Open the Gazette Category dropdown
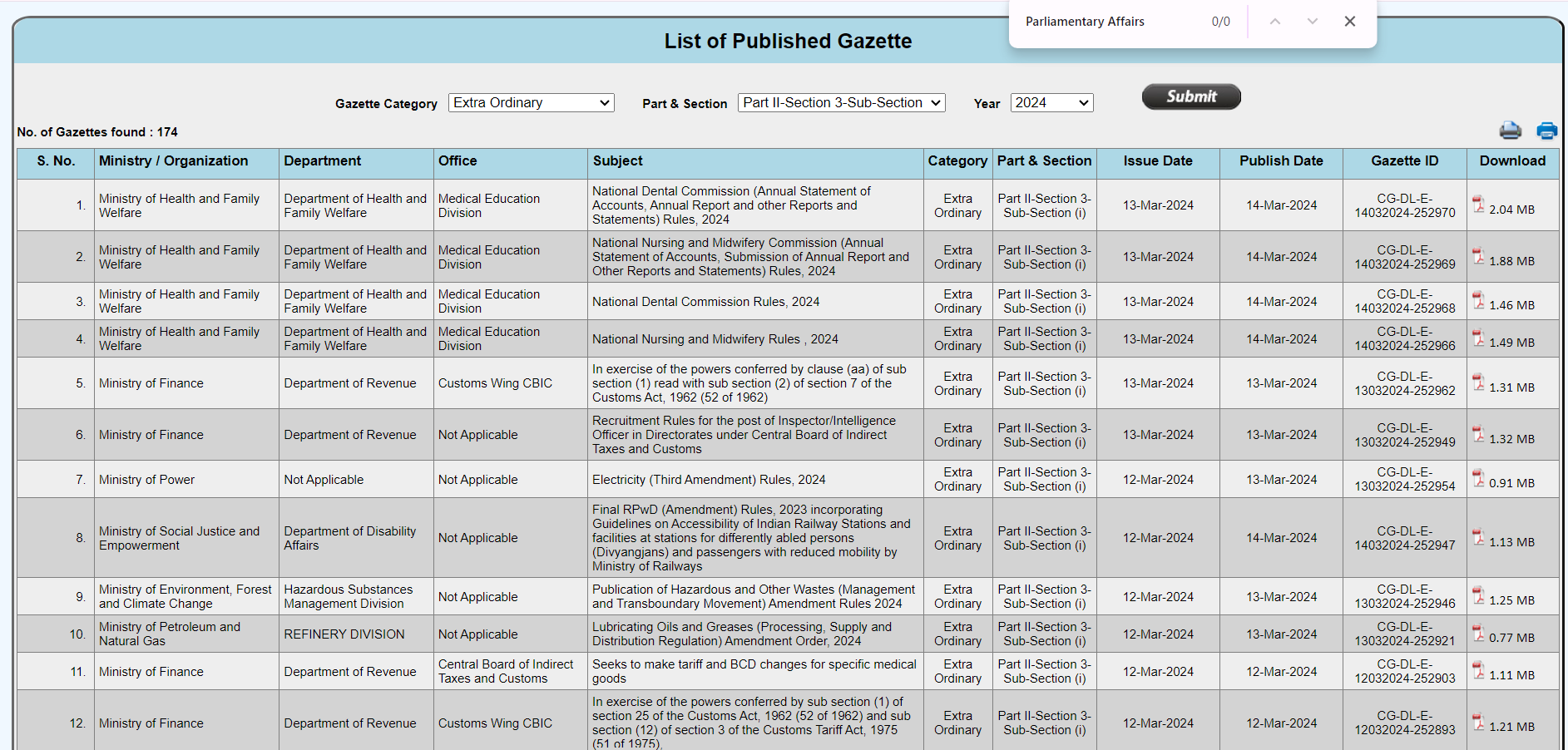The height and width of the screenshot is (750, 1568). click(531, 103)
